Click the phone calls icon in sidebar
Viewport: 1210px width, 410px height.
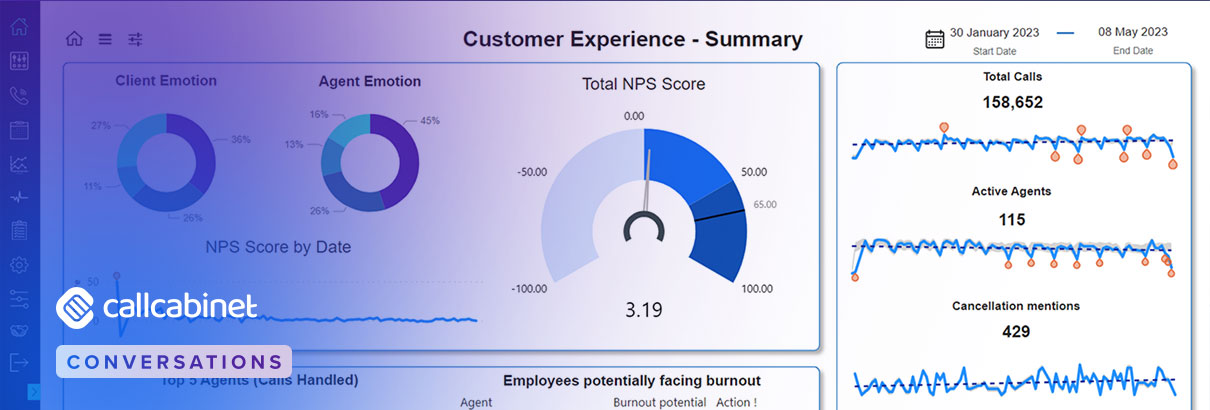click(19, 96)
